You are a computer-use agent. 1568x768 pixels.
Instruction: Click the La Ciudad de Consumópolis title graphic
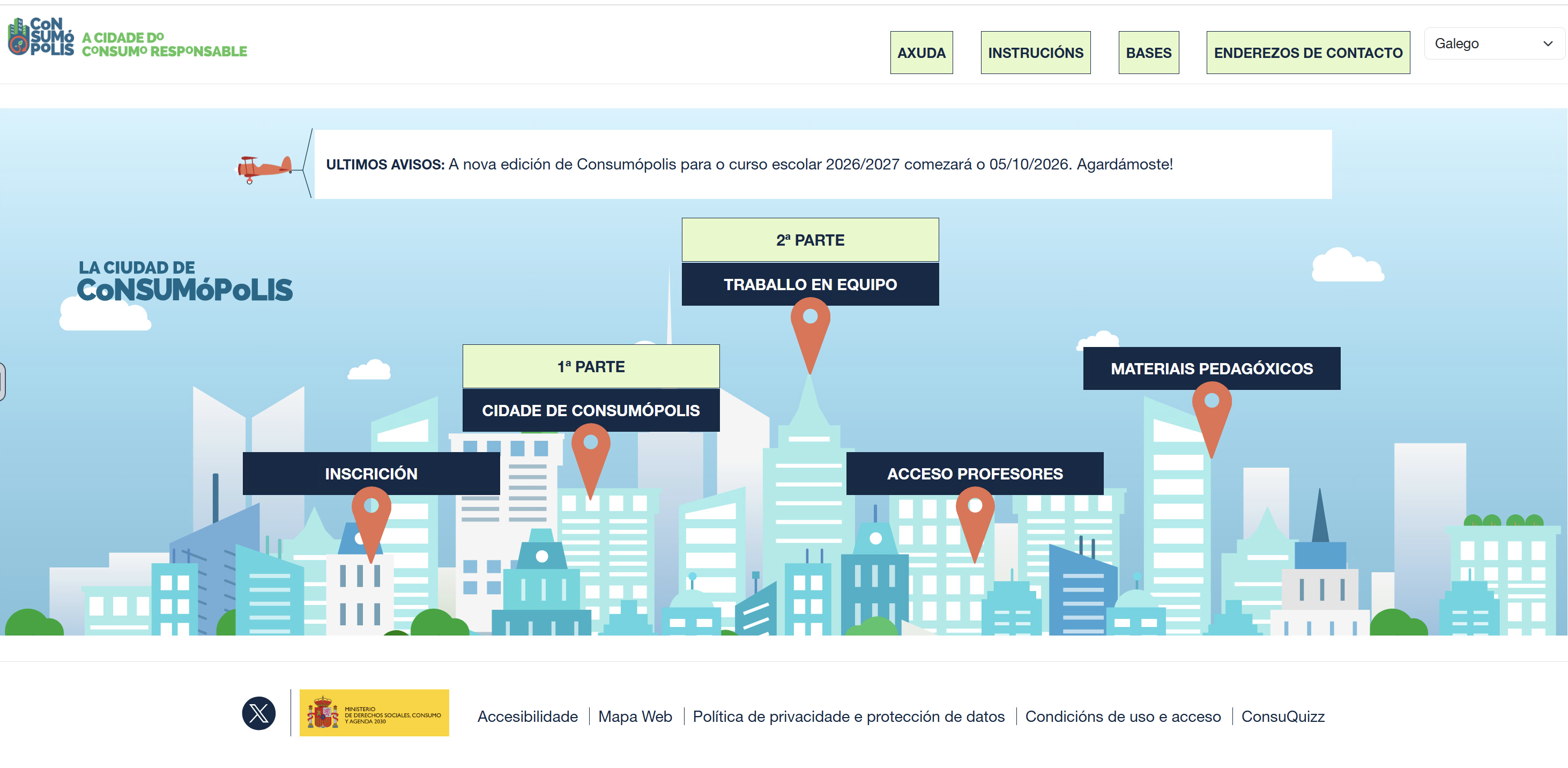pyautogui.click(x=184, y=281)
